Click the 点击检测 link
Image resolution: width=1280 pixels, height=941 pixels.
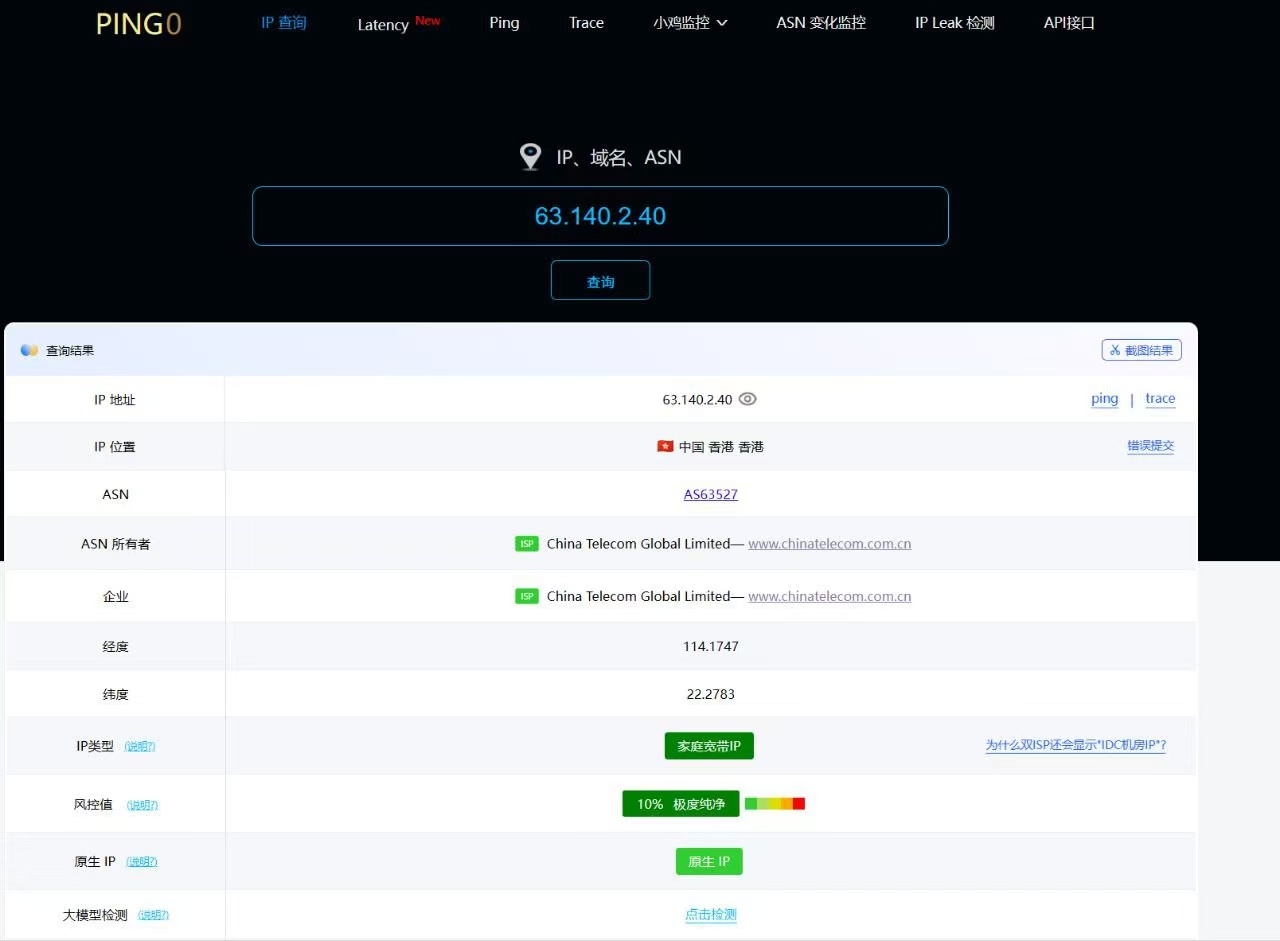711,914
